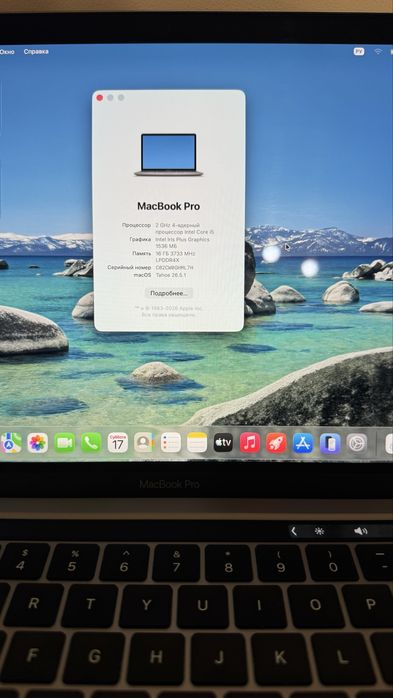Click the LPDDR4X memory type text

pyautogui.click(x=167, y=260)
